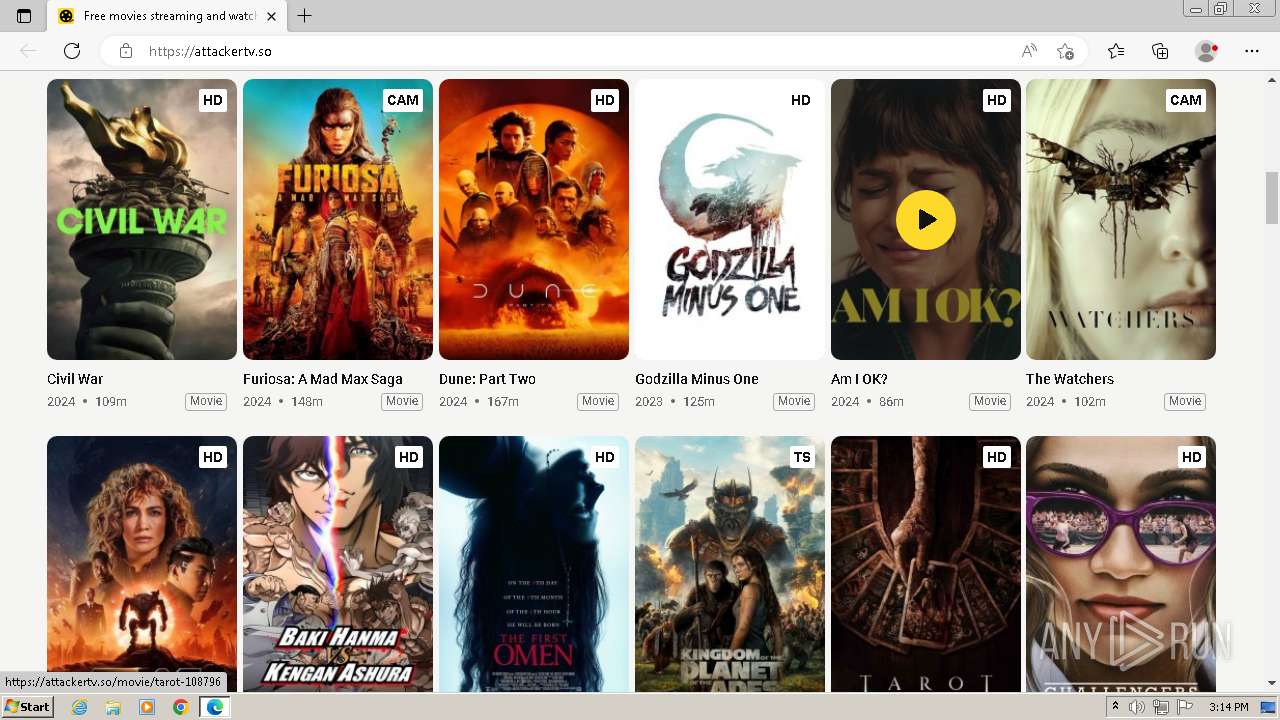1280x720 pixels.
Task: Open The First Omen poster
Action: coord(534,564)
